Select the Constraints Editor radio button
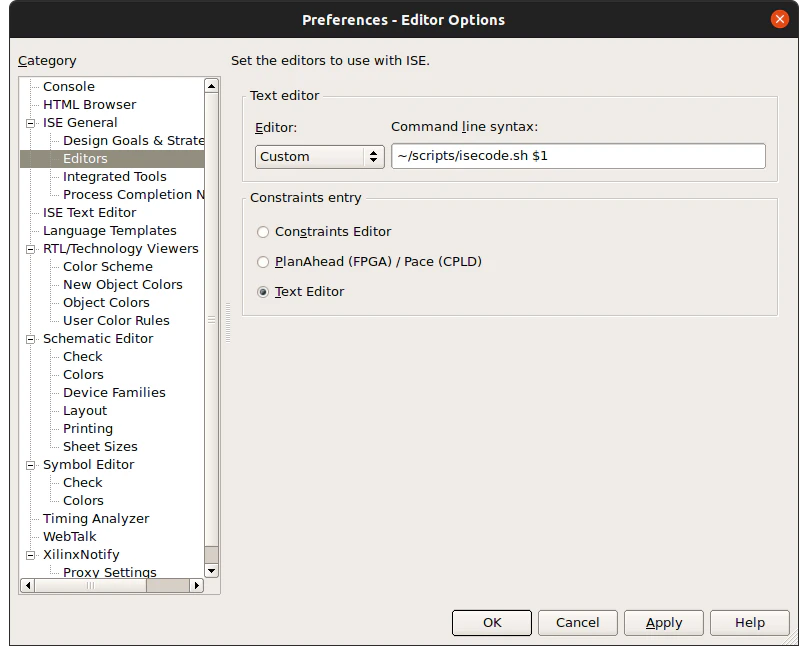Screen dimensions: 808x655 point(263,232)
